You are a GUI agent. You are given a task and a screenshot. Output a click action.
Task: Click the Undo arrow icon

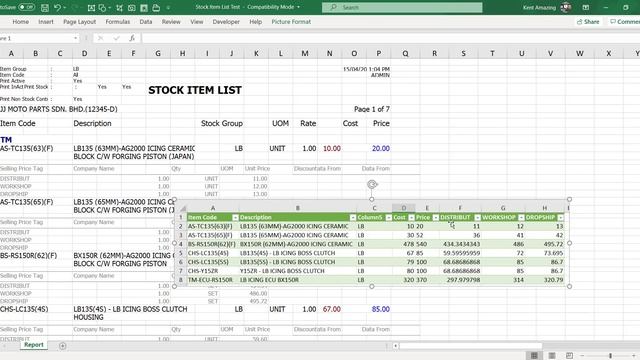click(58, 8)
